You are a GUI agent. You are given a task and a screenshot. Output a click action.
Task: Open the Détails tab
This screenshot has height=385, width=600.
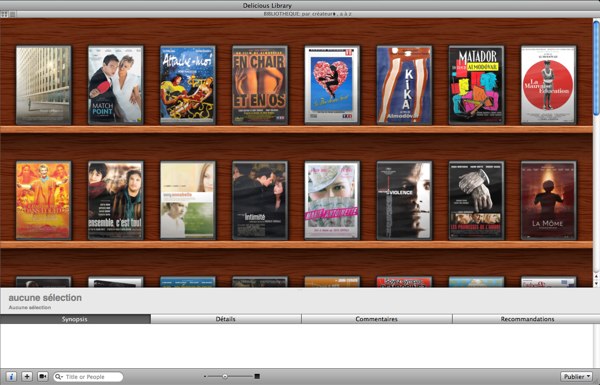coord(226,319)
